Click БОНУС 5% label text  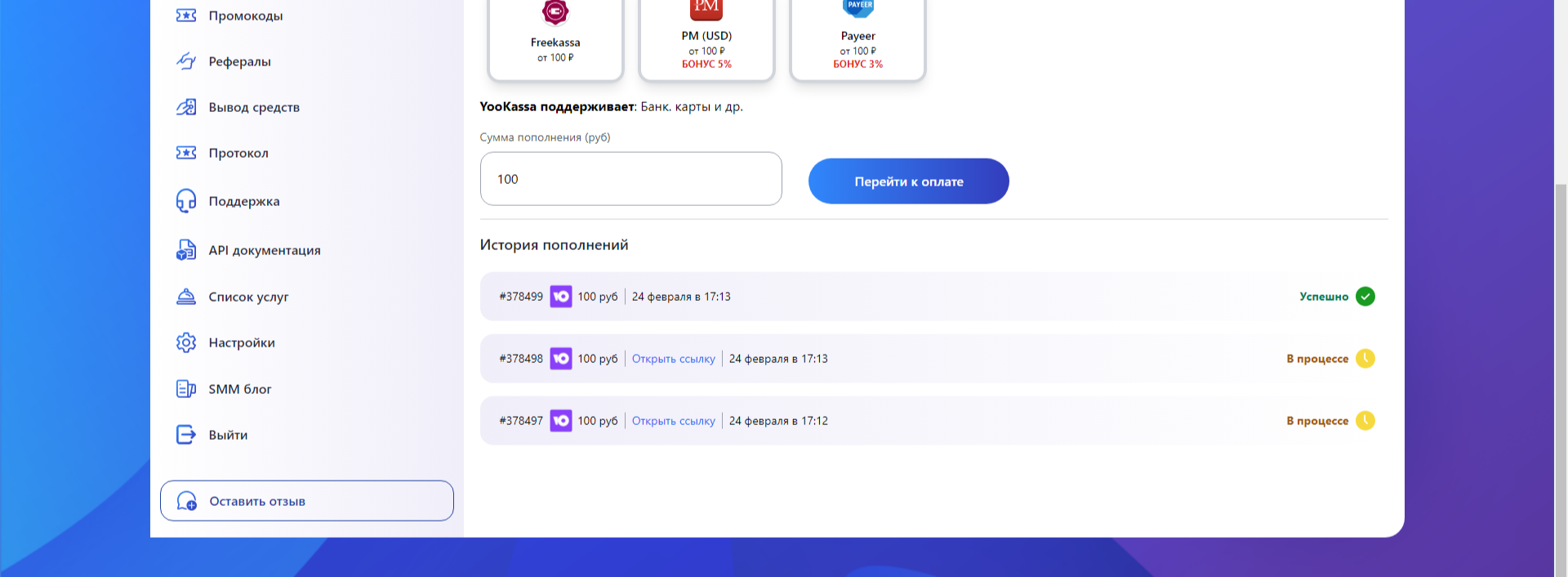(x=706, y=64)
